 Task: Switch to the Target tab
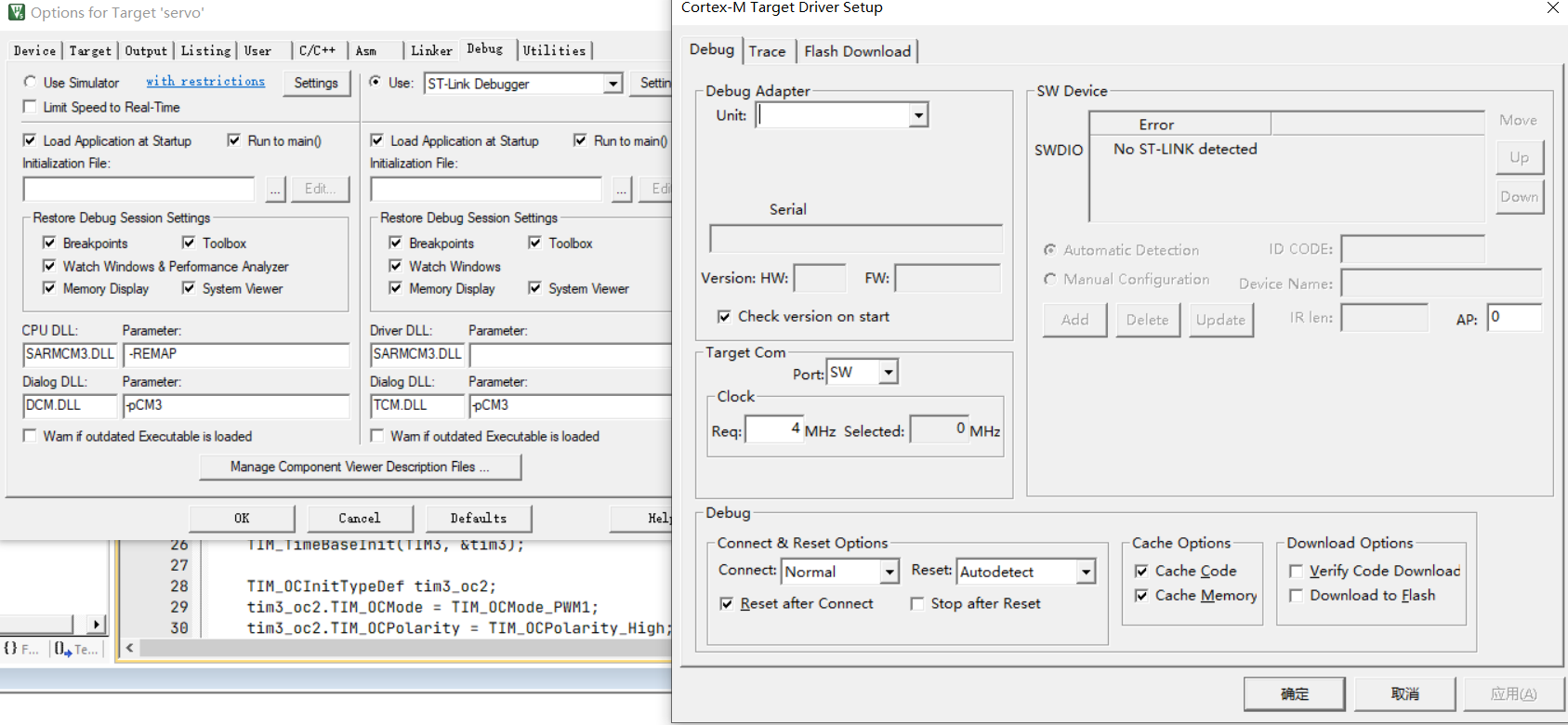[90, 51]
